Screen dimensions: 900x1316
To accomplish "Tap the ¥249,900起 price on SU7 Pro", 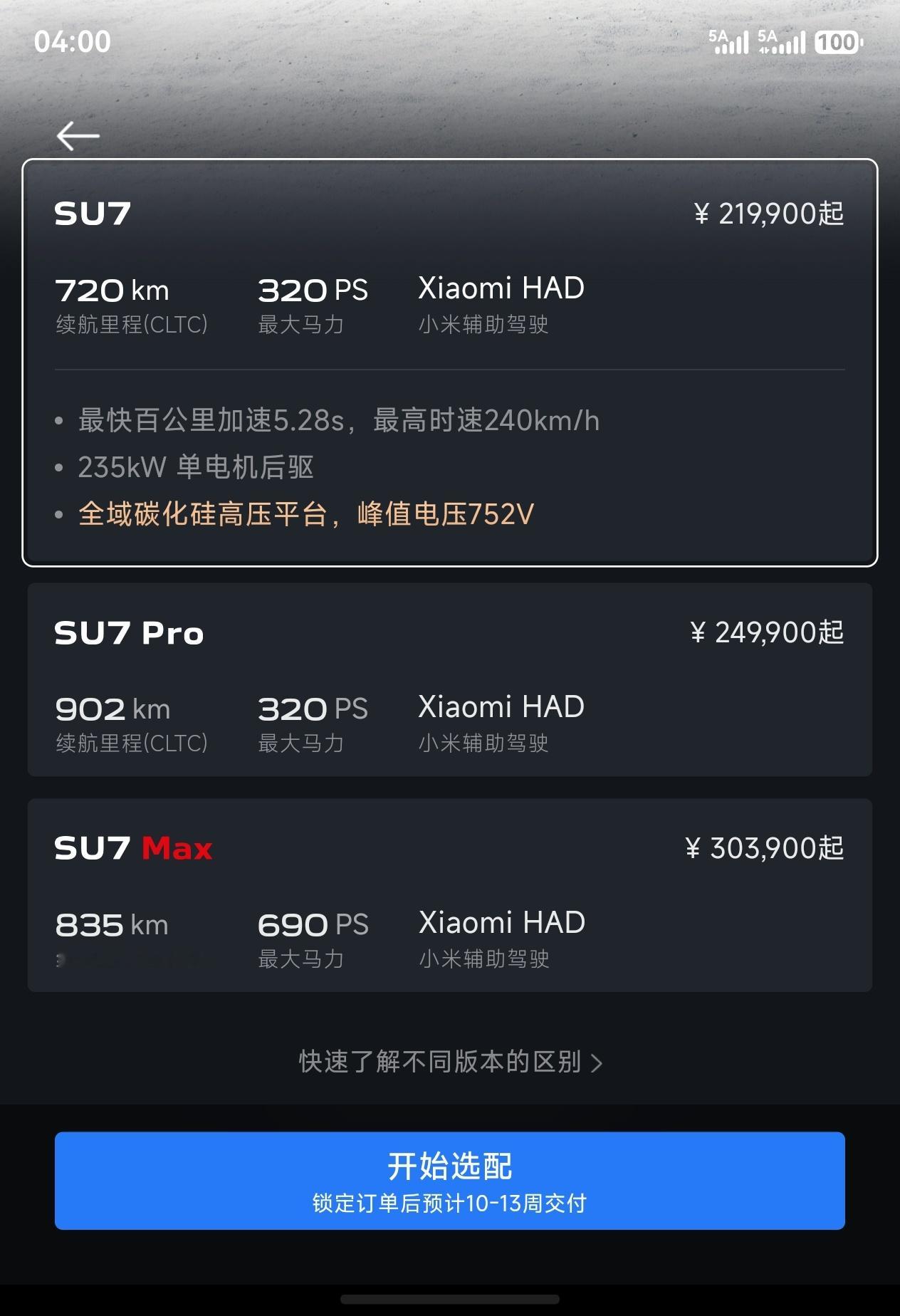I will 767,632.
